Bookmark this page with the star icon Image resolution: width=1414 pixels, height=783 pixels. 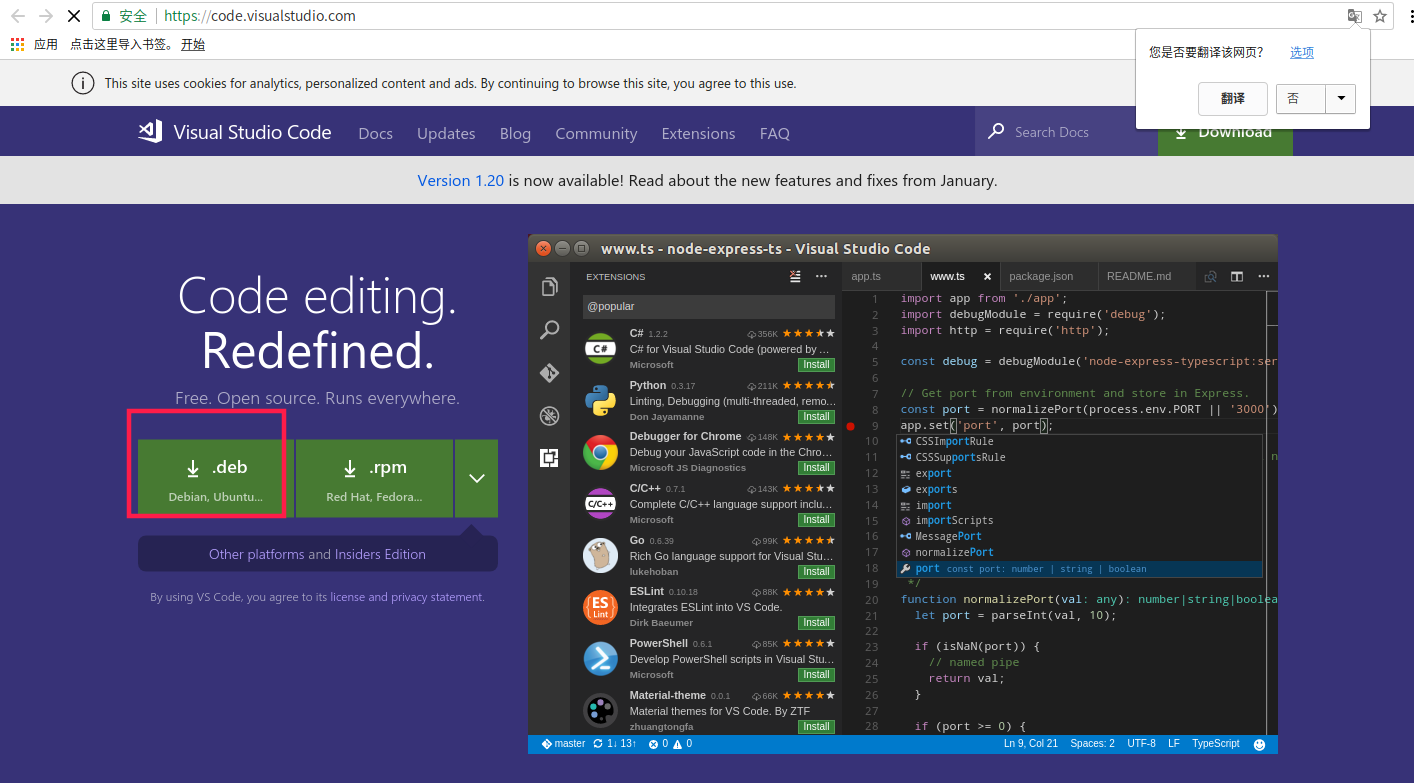(1380, 16)
